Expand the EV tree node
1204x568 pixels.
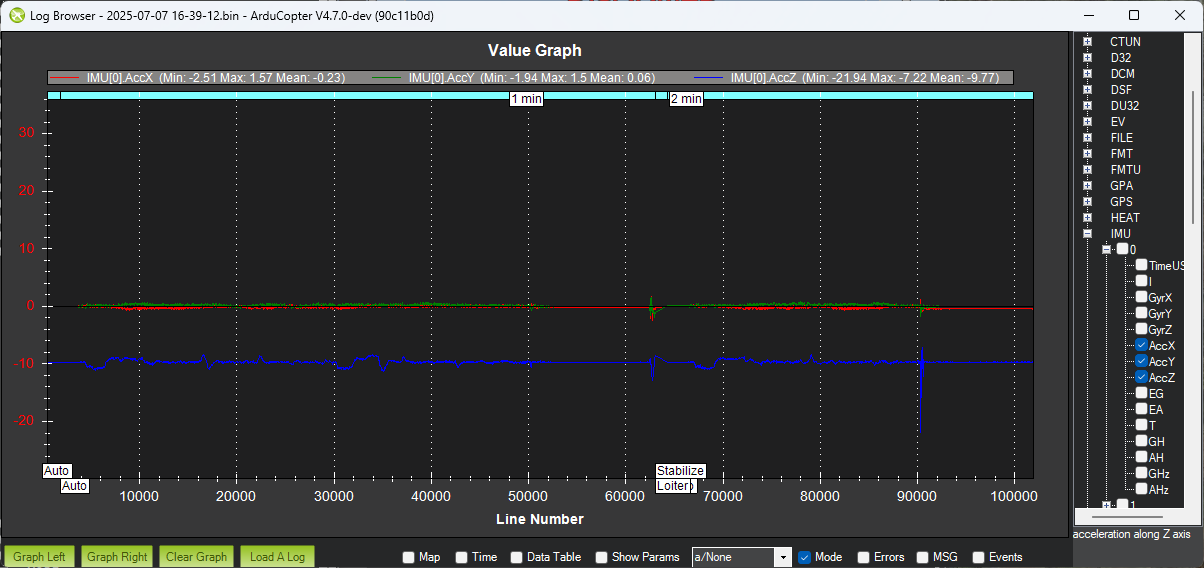tap(1087, 122)
